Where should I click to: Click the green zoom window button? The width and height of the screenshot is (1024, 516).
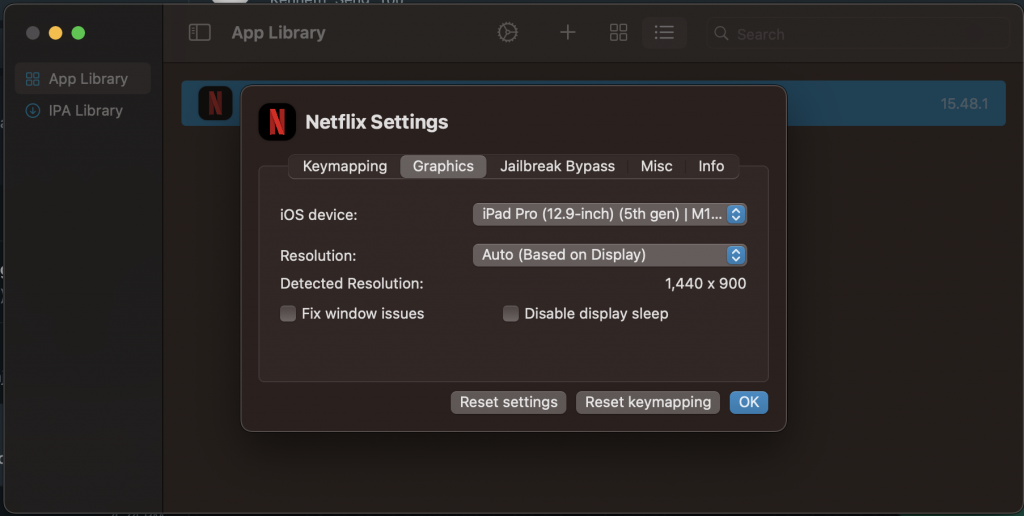coord(78,33)
